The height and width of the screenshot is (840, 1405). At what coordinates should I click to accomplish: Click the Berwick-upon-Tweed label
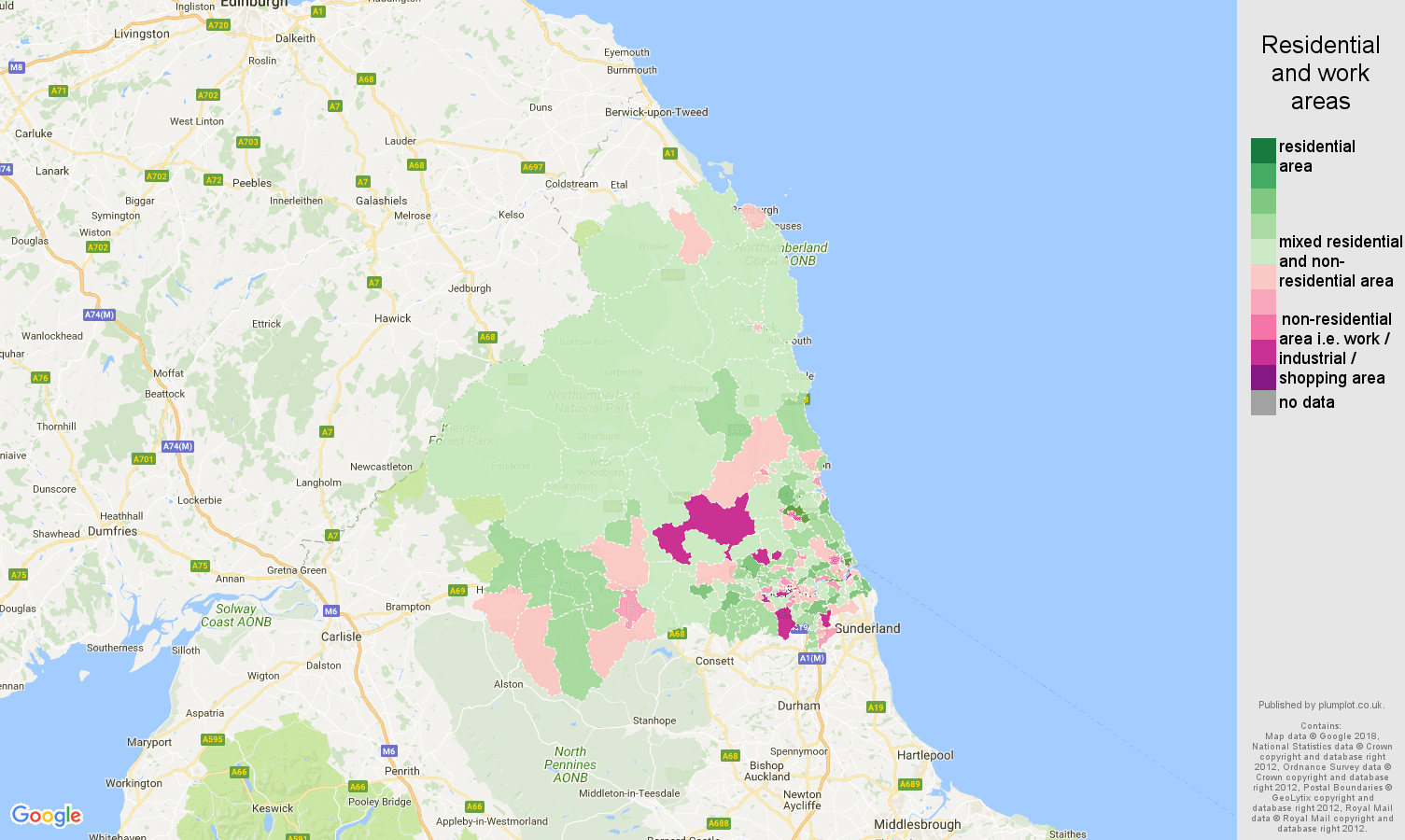tap(656, 112)
